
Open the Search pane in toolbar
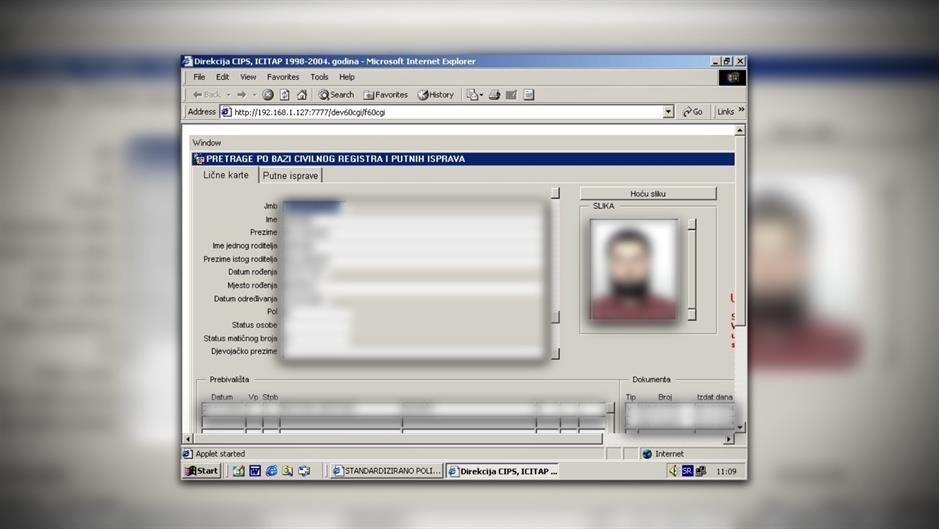[x=336, y=95]
